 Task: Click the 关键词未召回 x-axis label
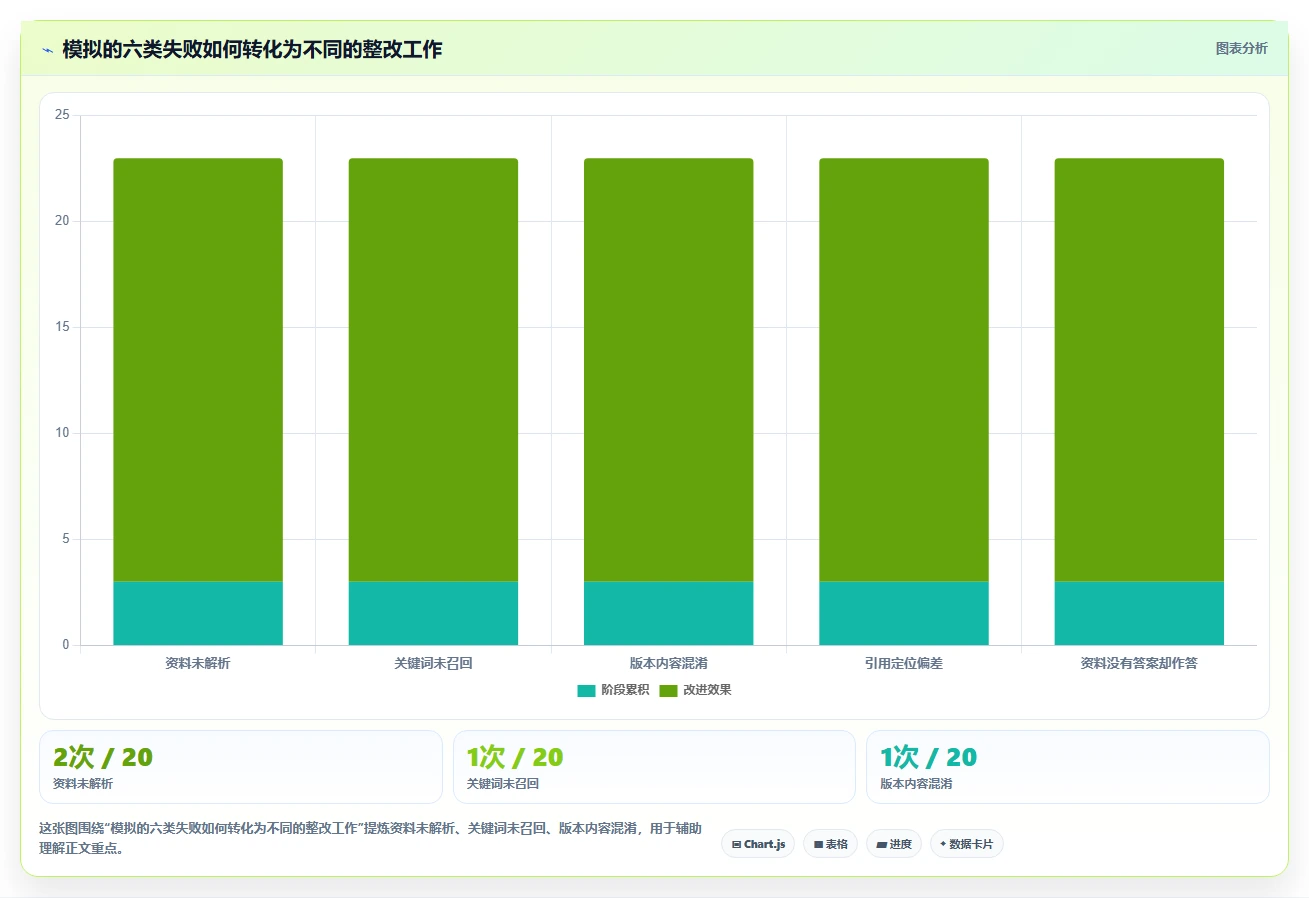[x=433, y=663]
